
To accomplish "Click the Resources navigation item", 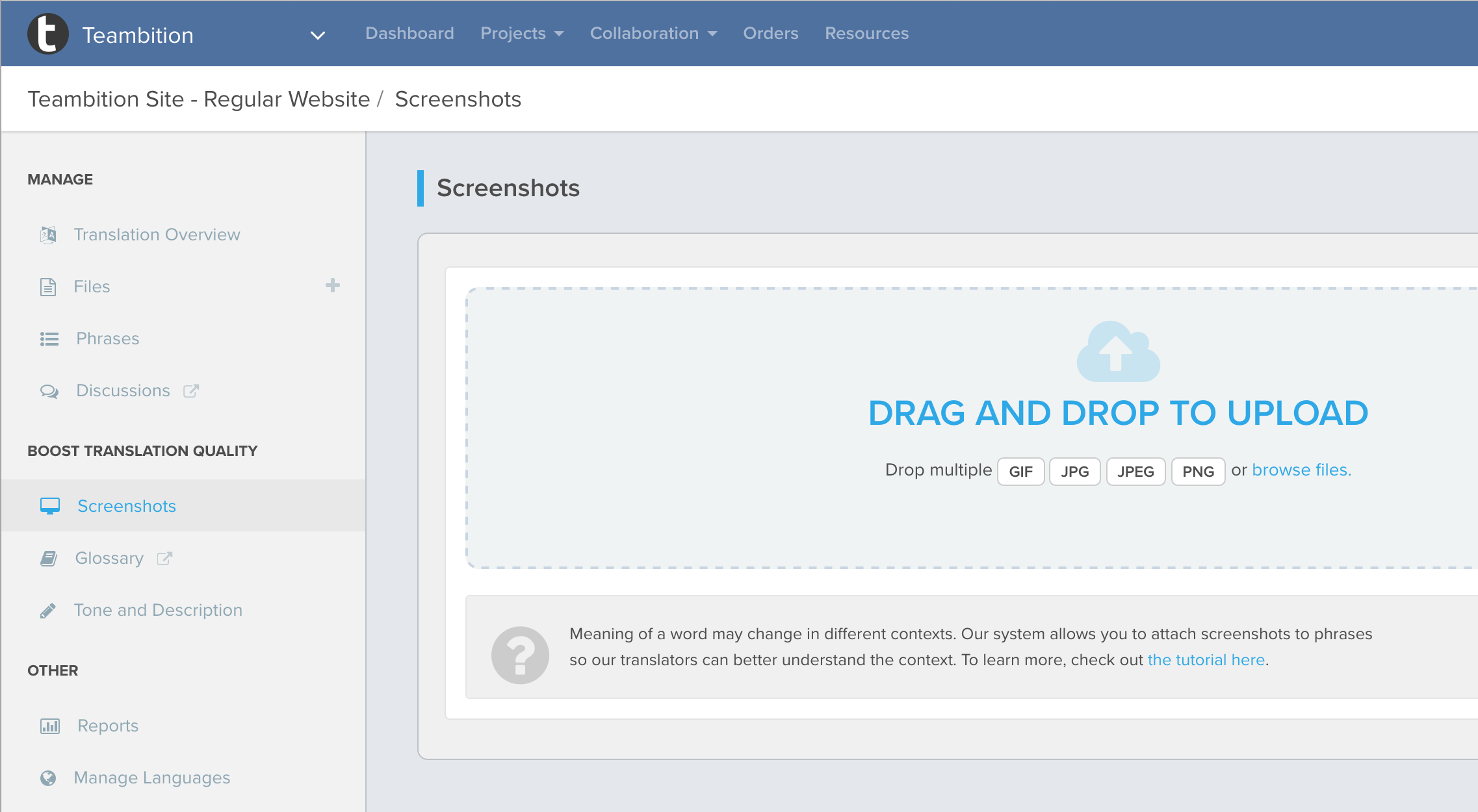I will pos(867,33).
